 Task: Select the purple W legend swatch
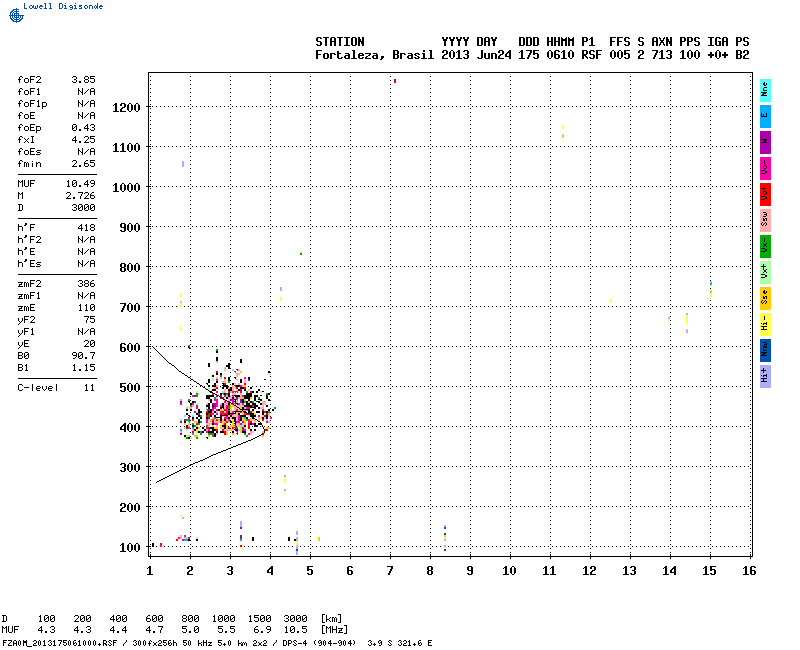765,142
